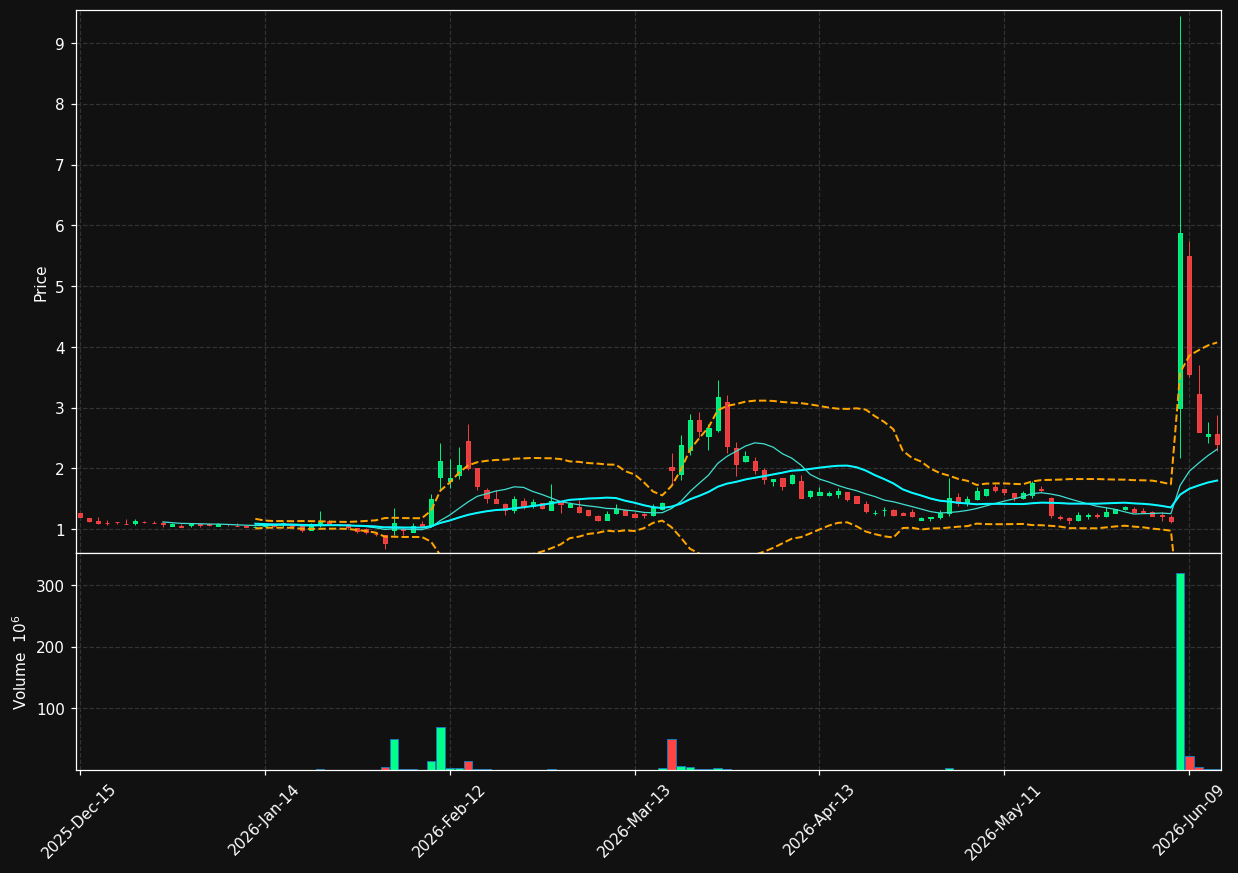This screenshot has width=1238, height=873.
Task: Select the Price axis title
Action: click(41, 283)
